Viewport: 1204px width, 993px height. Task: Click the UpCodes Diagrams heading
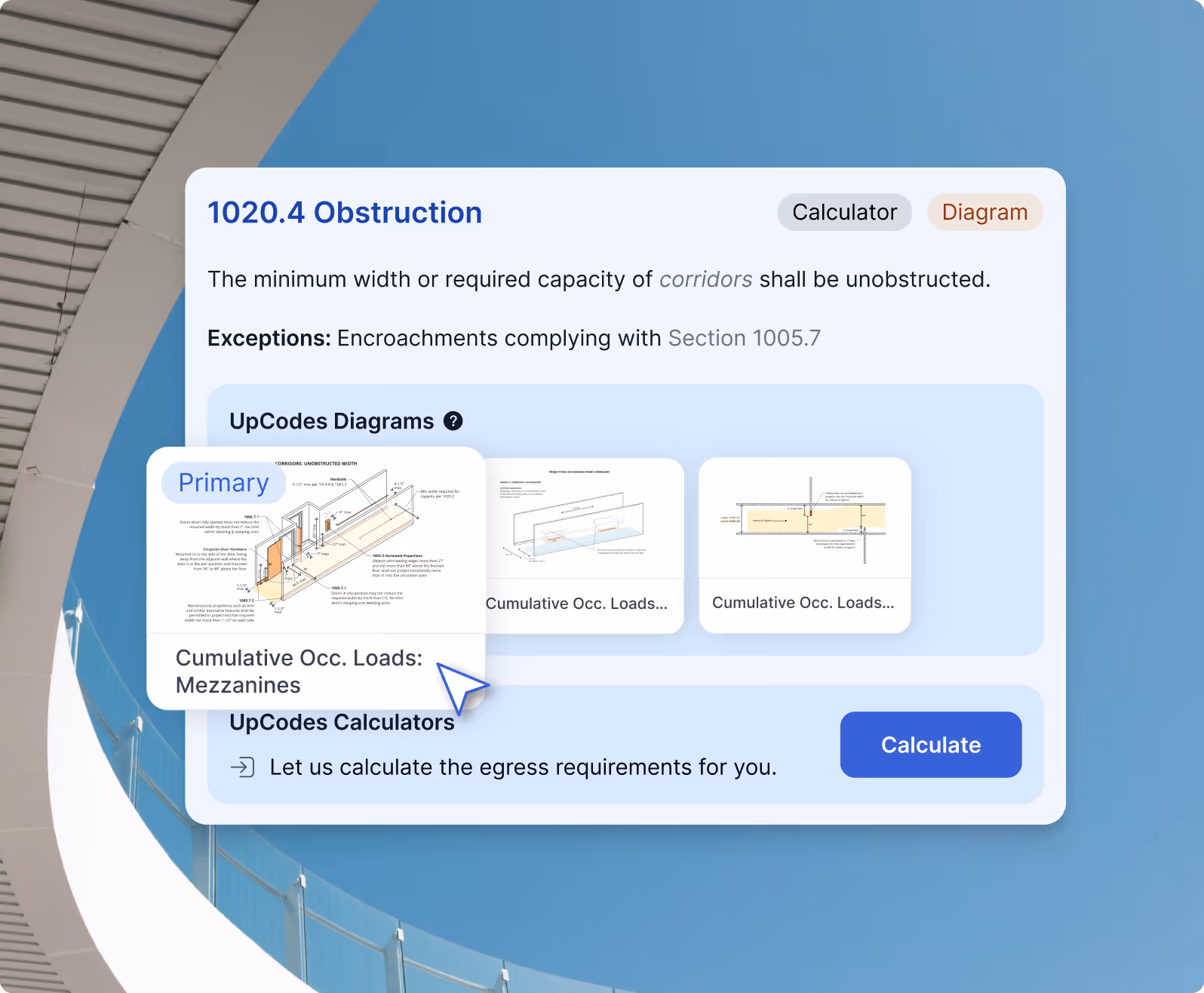pyautogui.click(x=332, y=421)
